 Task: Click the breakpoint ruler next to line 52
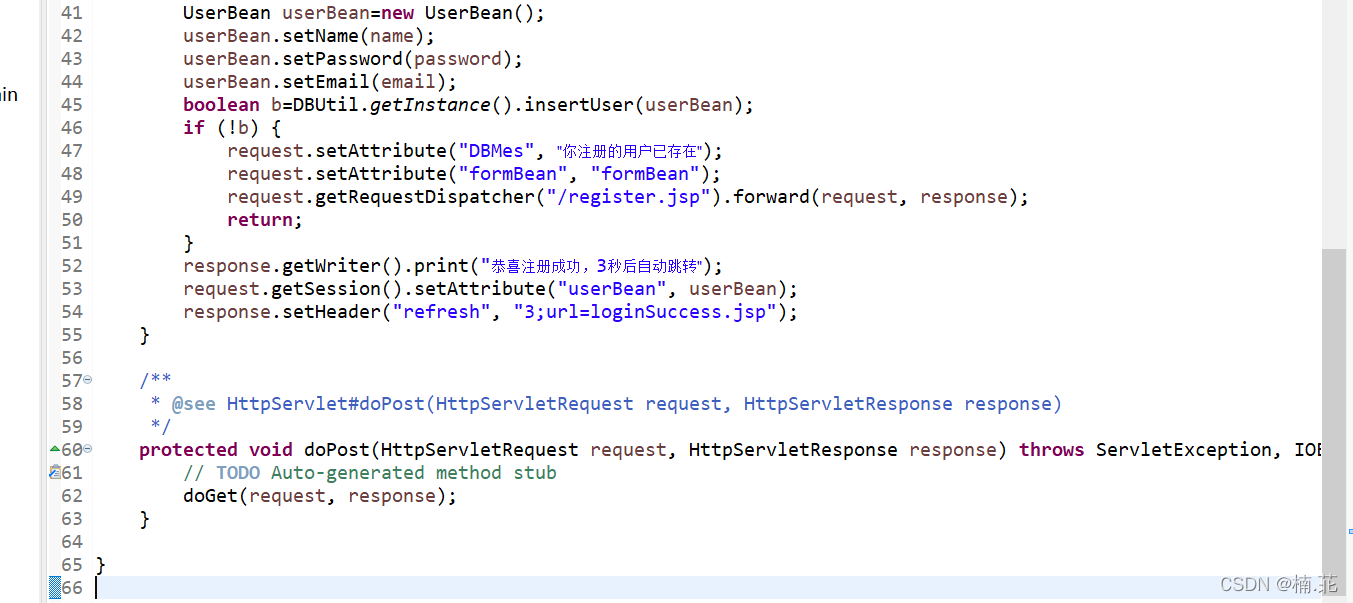point(45,265)
